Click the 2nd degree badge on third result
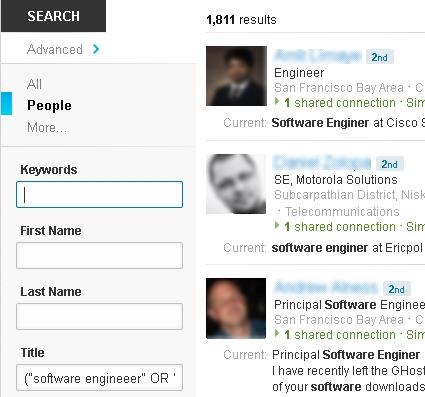 396,289
